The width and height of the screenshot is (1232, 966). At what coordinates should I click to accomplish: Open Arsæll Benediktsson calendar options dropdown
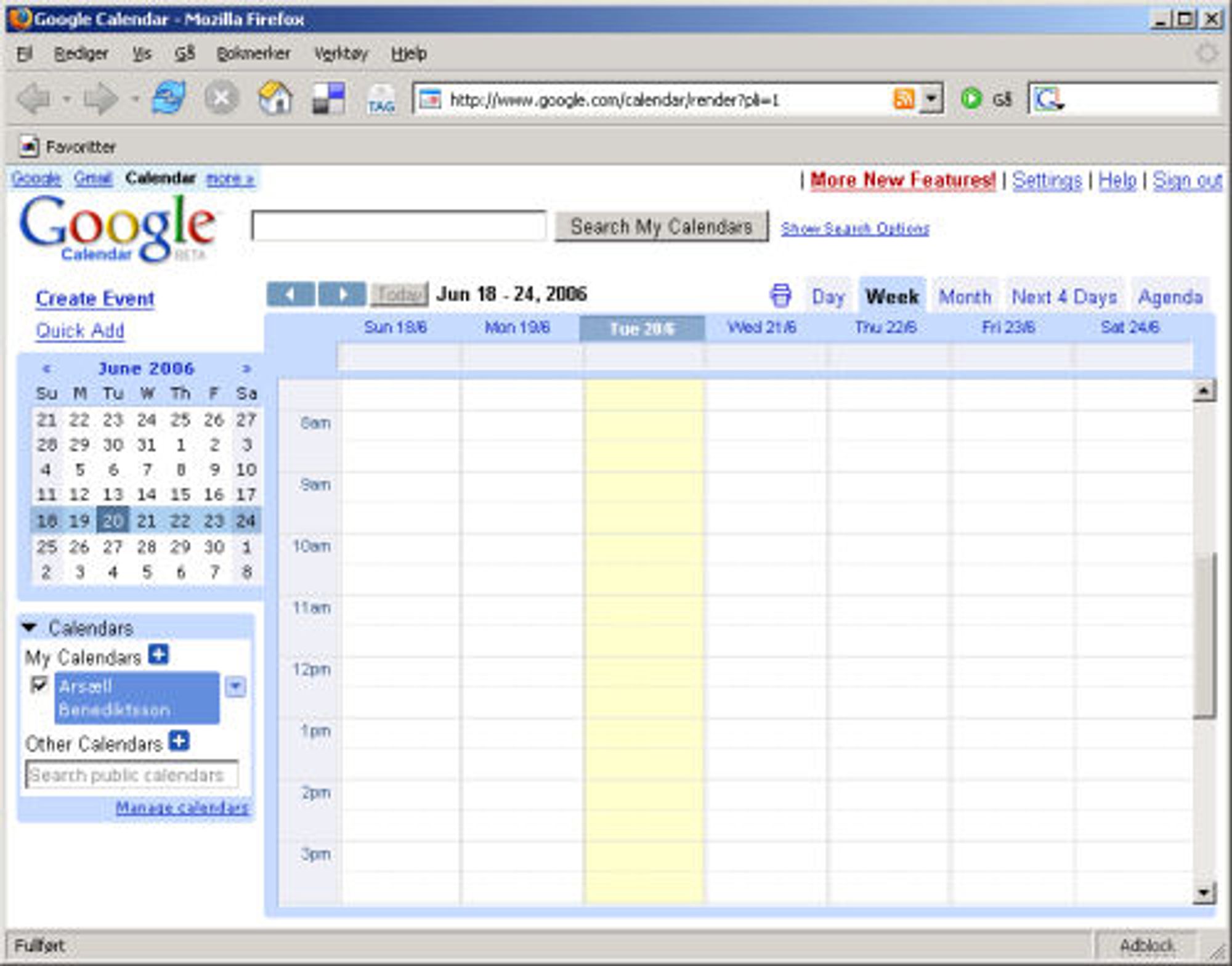(x=235, y=686)
